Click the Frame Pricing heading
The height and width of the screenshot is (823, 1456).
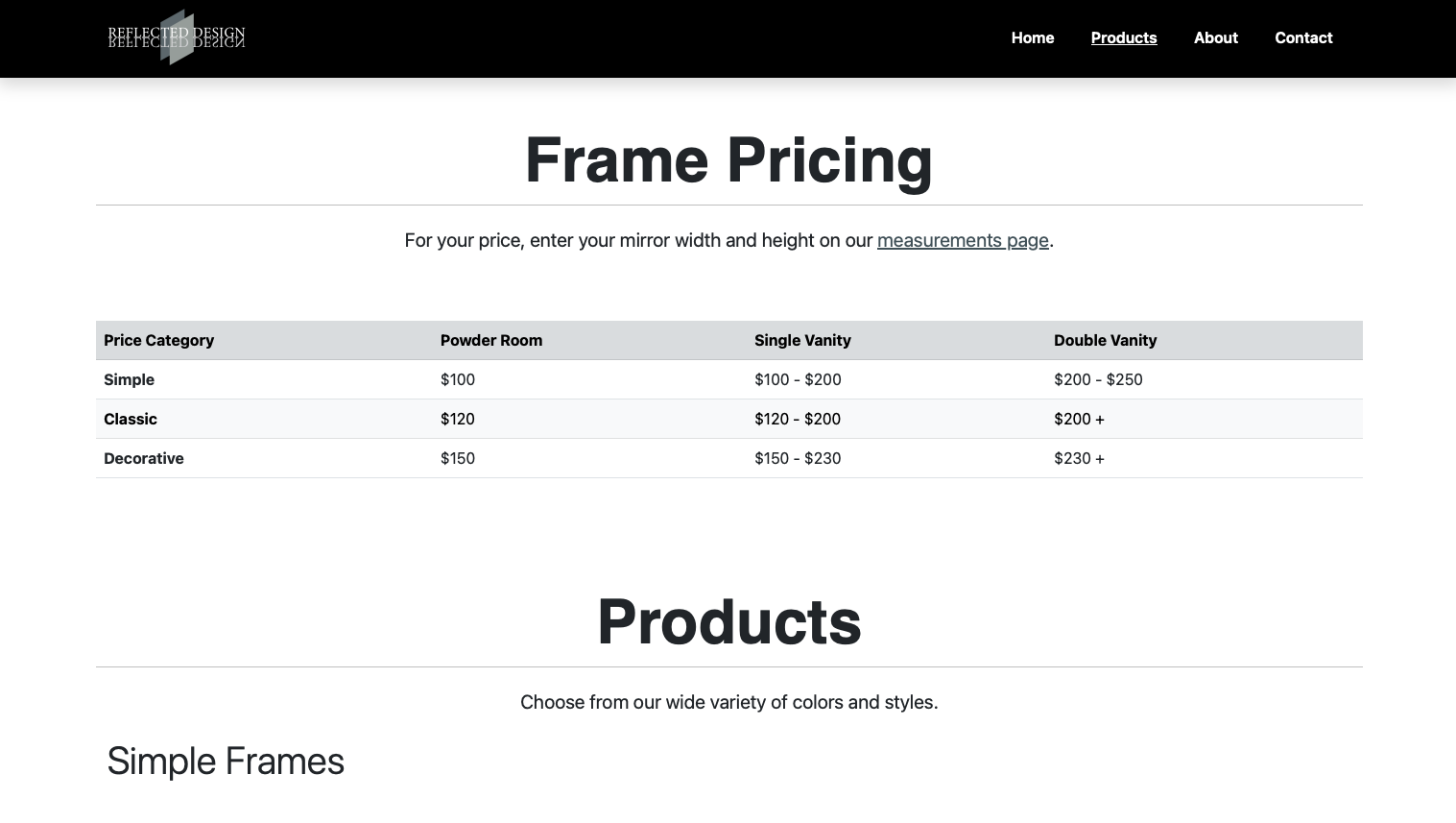(x=728, y=159)
